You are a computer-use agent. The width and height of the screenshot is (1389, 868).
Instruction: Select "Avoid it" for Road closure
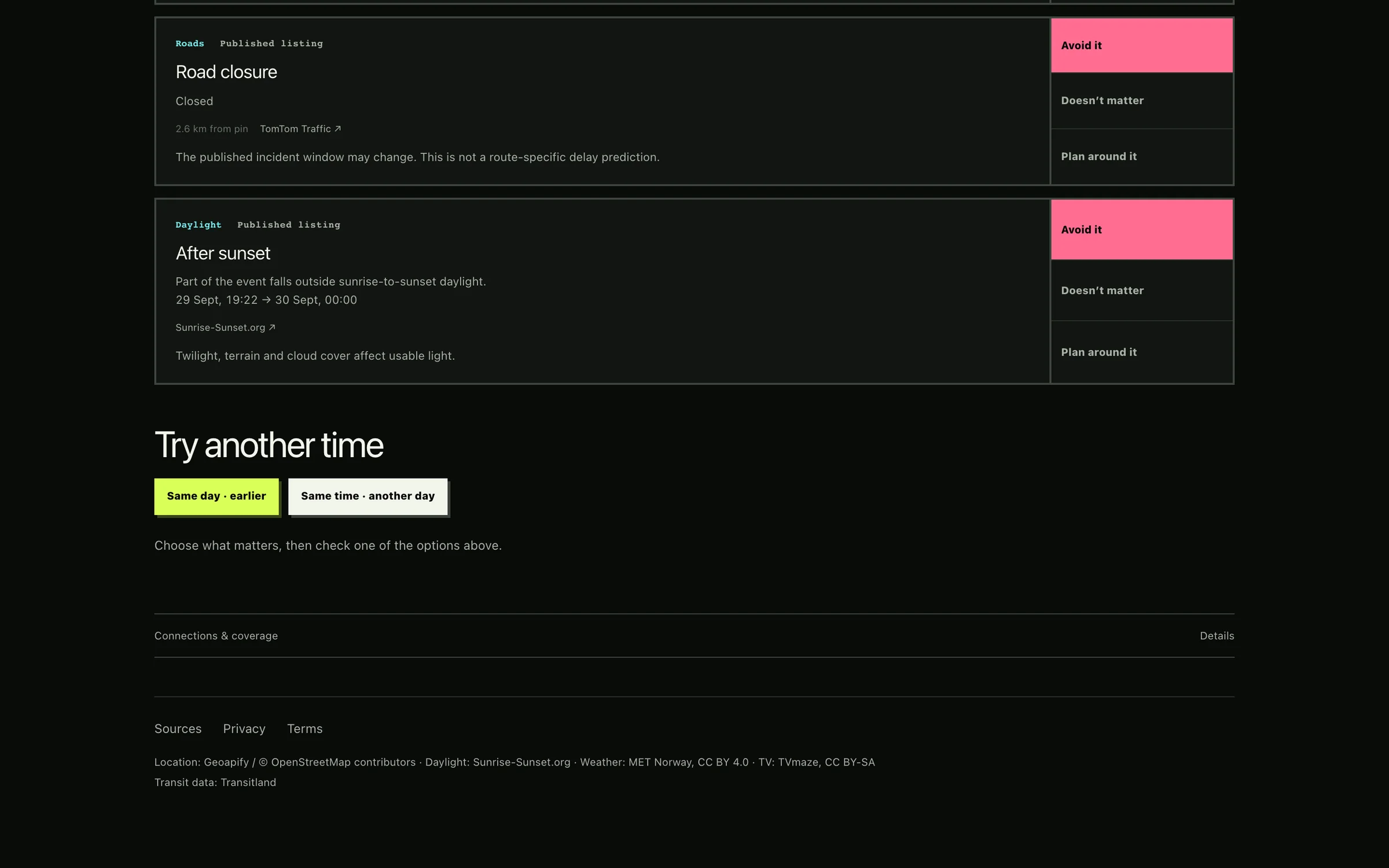1141,45
